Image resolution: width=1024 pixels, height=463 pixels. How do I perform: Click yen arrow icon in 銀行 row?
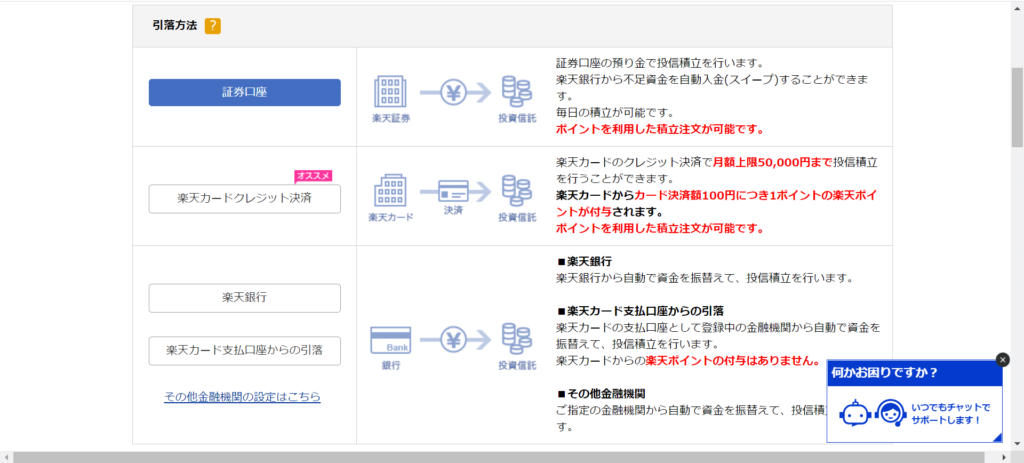point(455,340)
